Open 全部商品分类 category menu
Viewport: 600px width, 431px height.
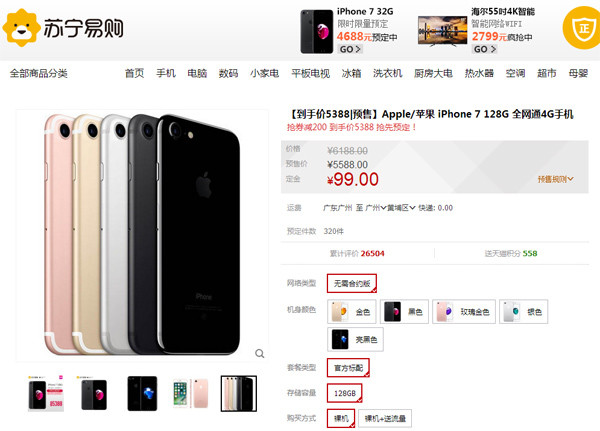click(x=39, y=73)
